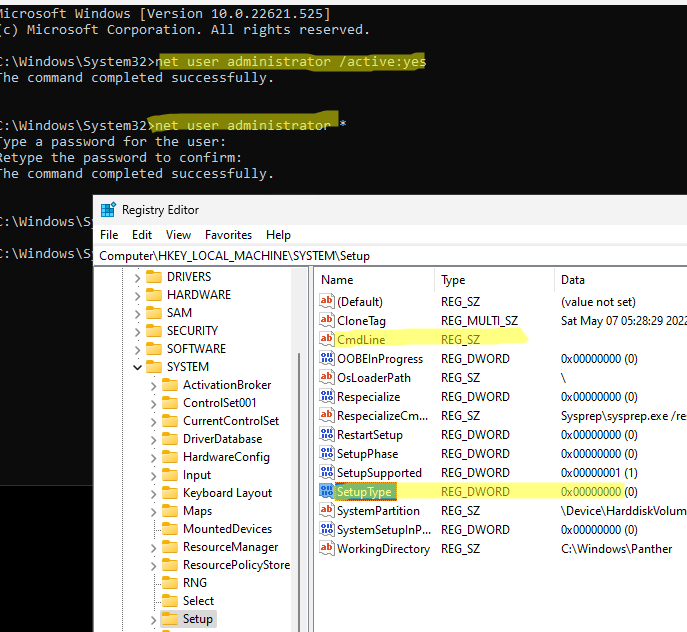687x632 pixels.
Task: Click the CmdLine string value icon
Action: click(x=326, y=339)
